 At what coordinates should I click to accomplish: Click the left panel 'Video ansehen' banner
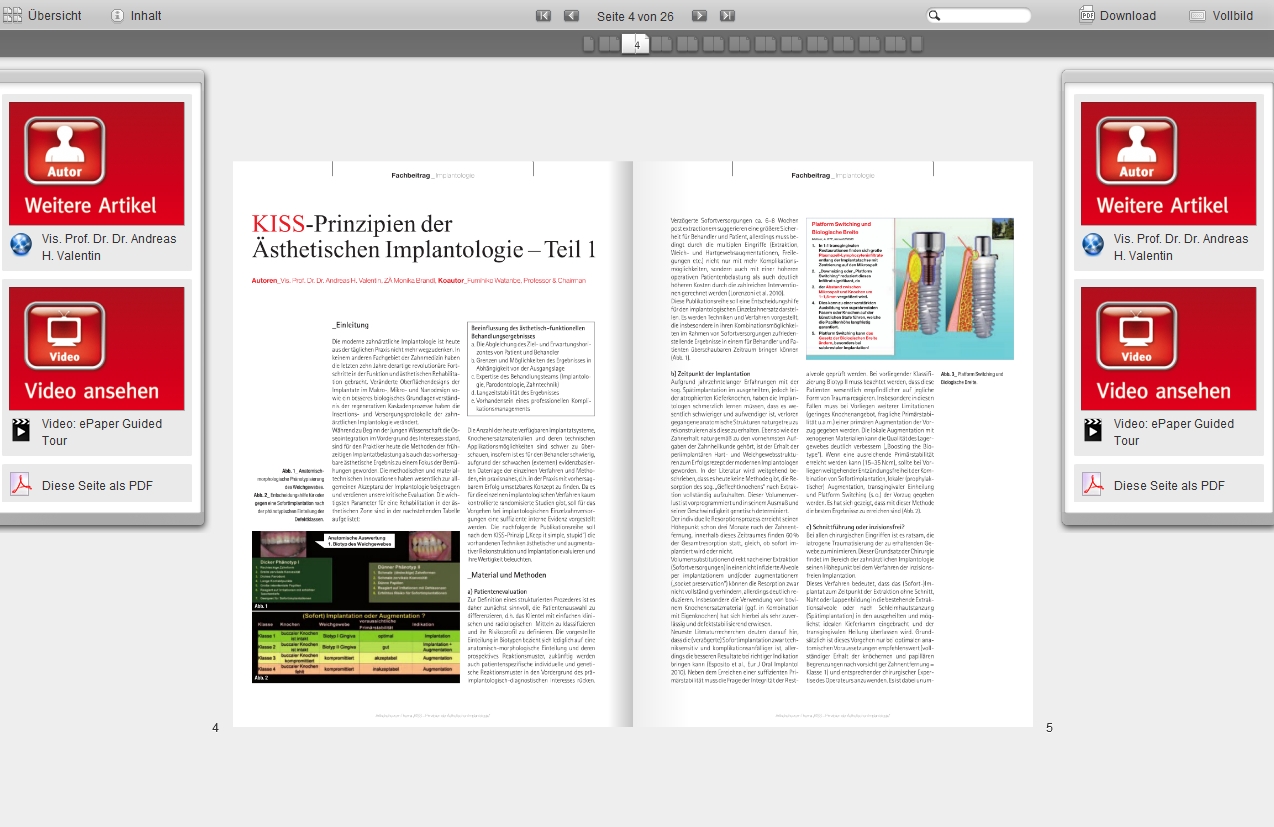coord(97,349)
